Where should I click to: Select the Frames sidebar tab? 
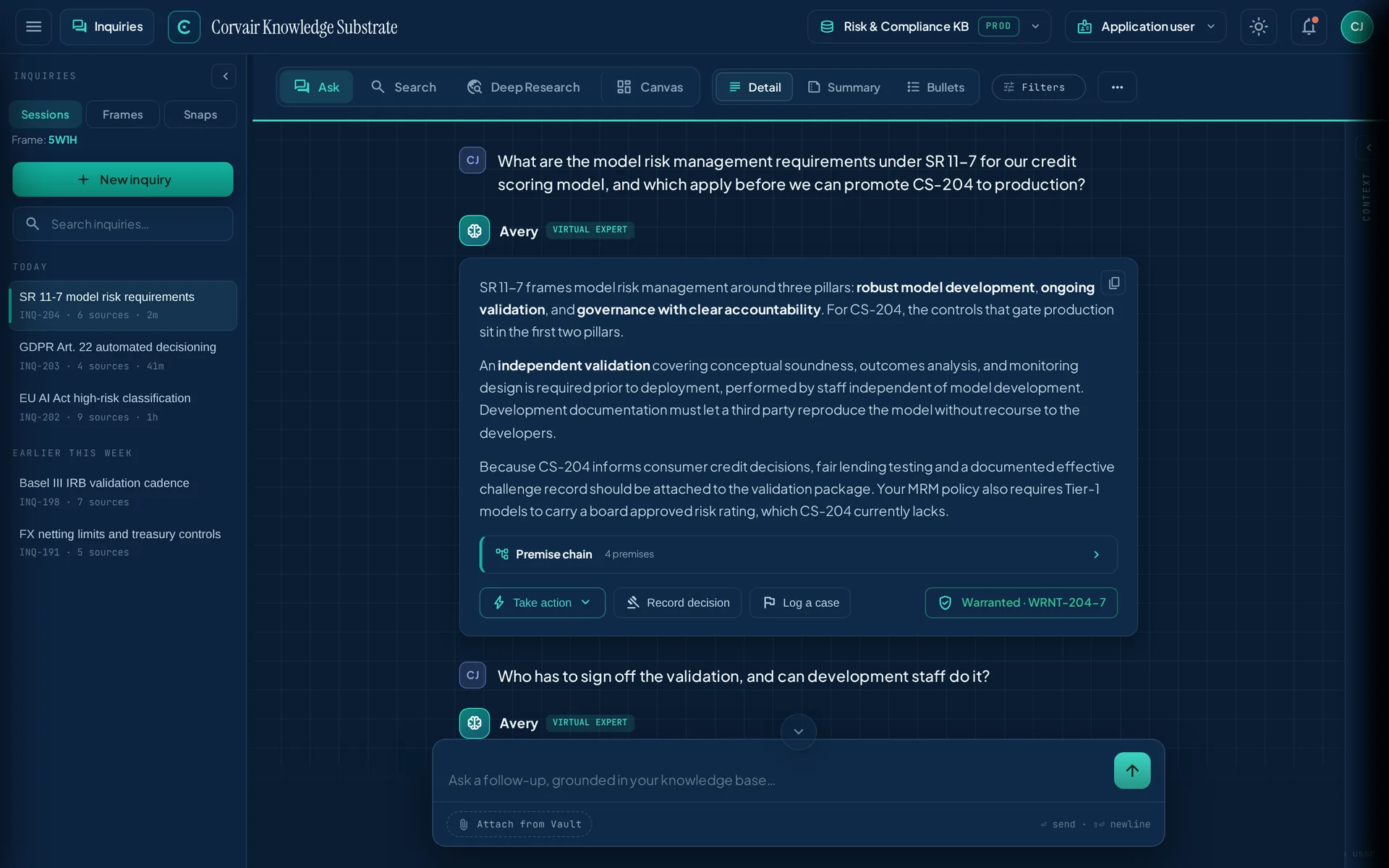click(122, 114)
